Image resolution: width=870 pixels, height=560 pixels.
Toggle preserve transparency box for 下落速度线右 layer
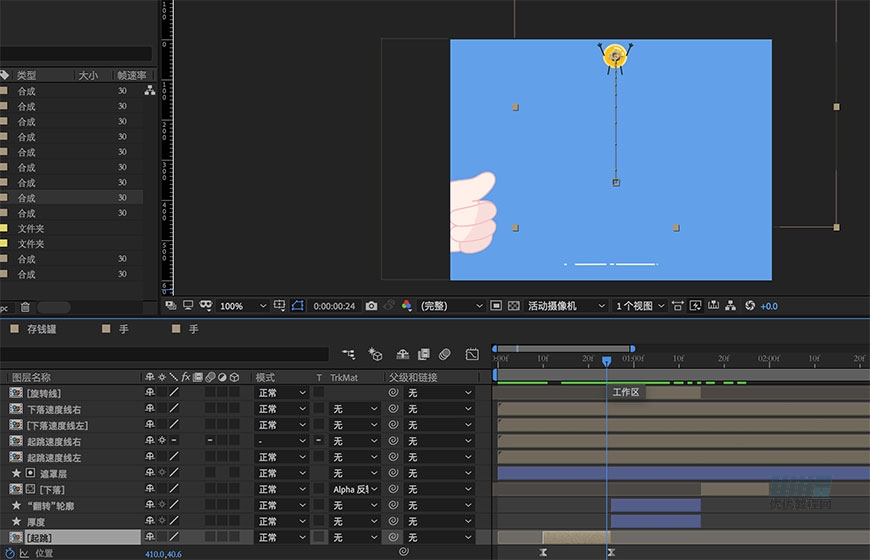[x=319, y=408]
